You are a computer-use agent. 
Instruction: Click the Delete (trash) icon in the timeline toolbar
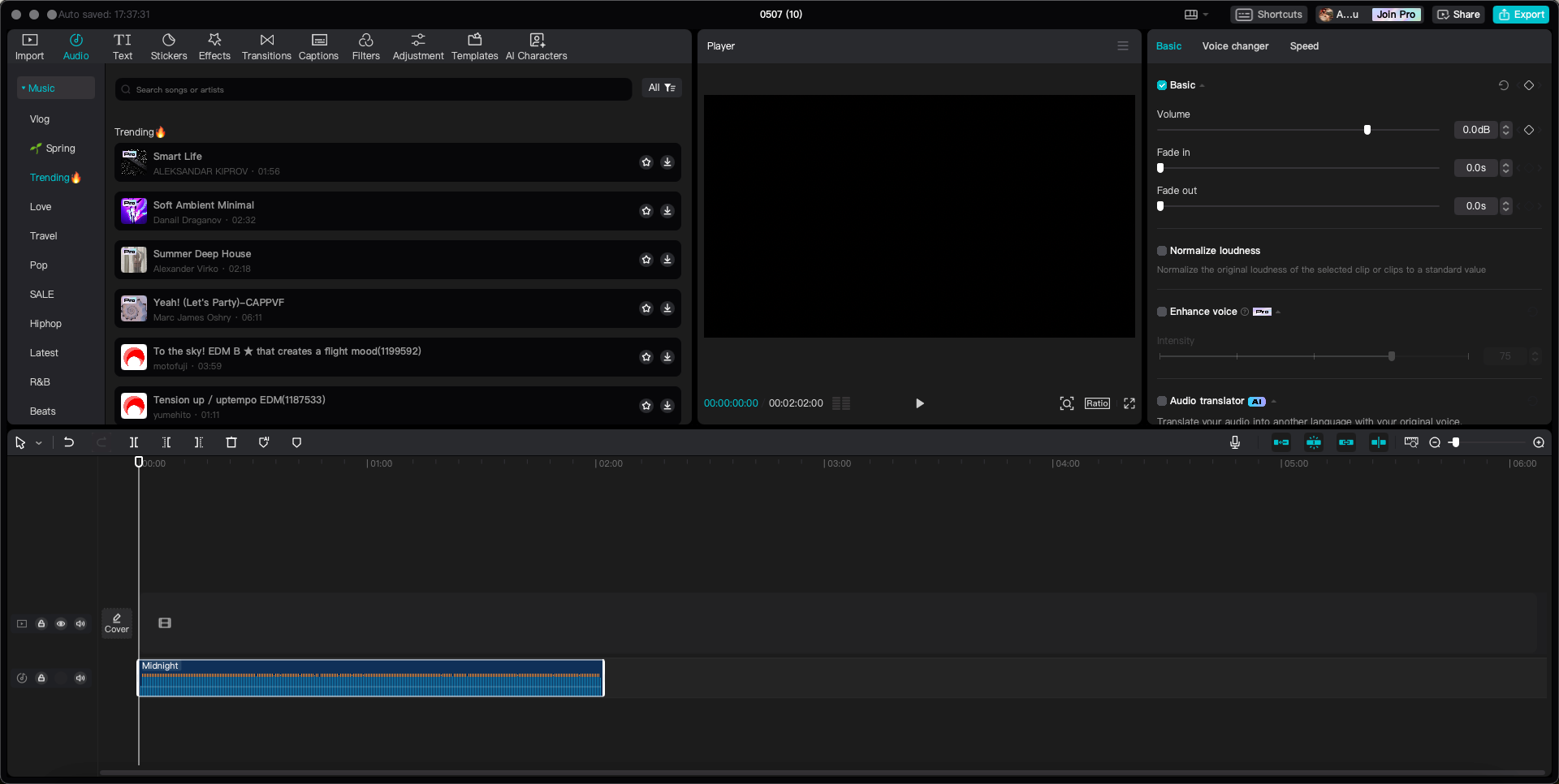[231, 442]
